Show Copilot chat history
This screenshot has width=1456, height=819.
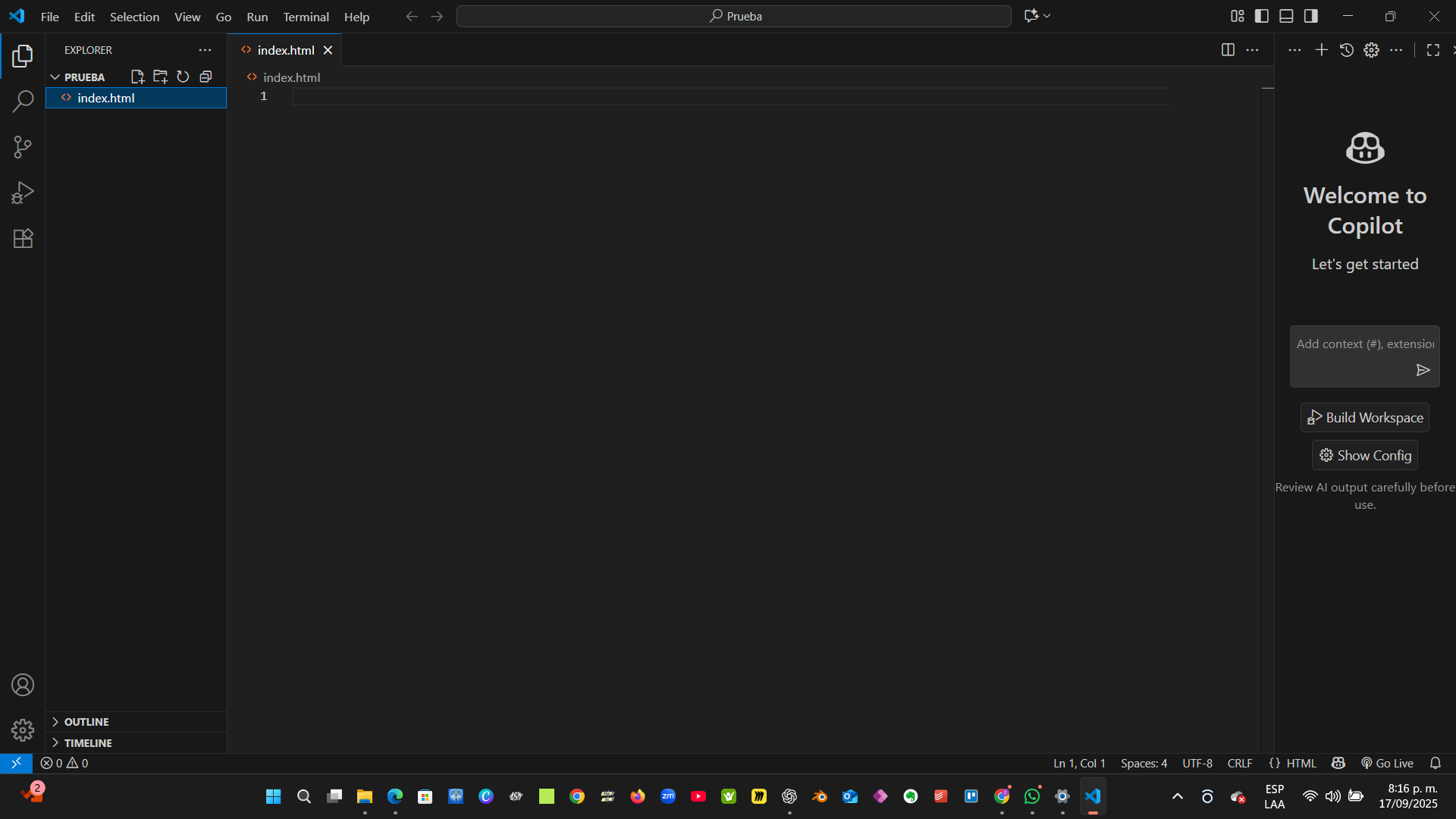(x=1346, y=50)
